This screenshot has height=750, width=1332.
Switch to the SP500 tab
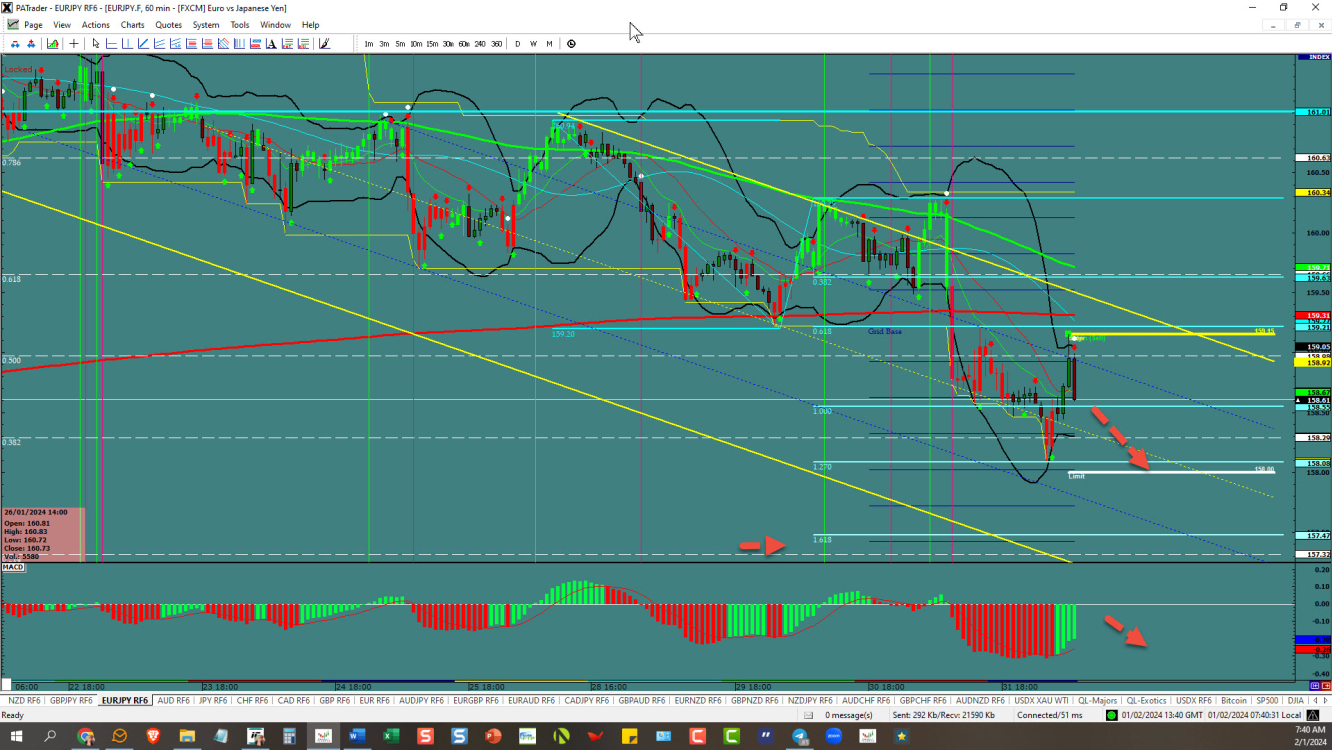click(1268, 700)
